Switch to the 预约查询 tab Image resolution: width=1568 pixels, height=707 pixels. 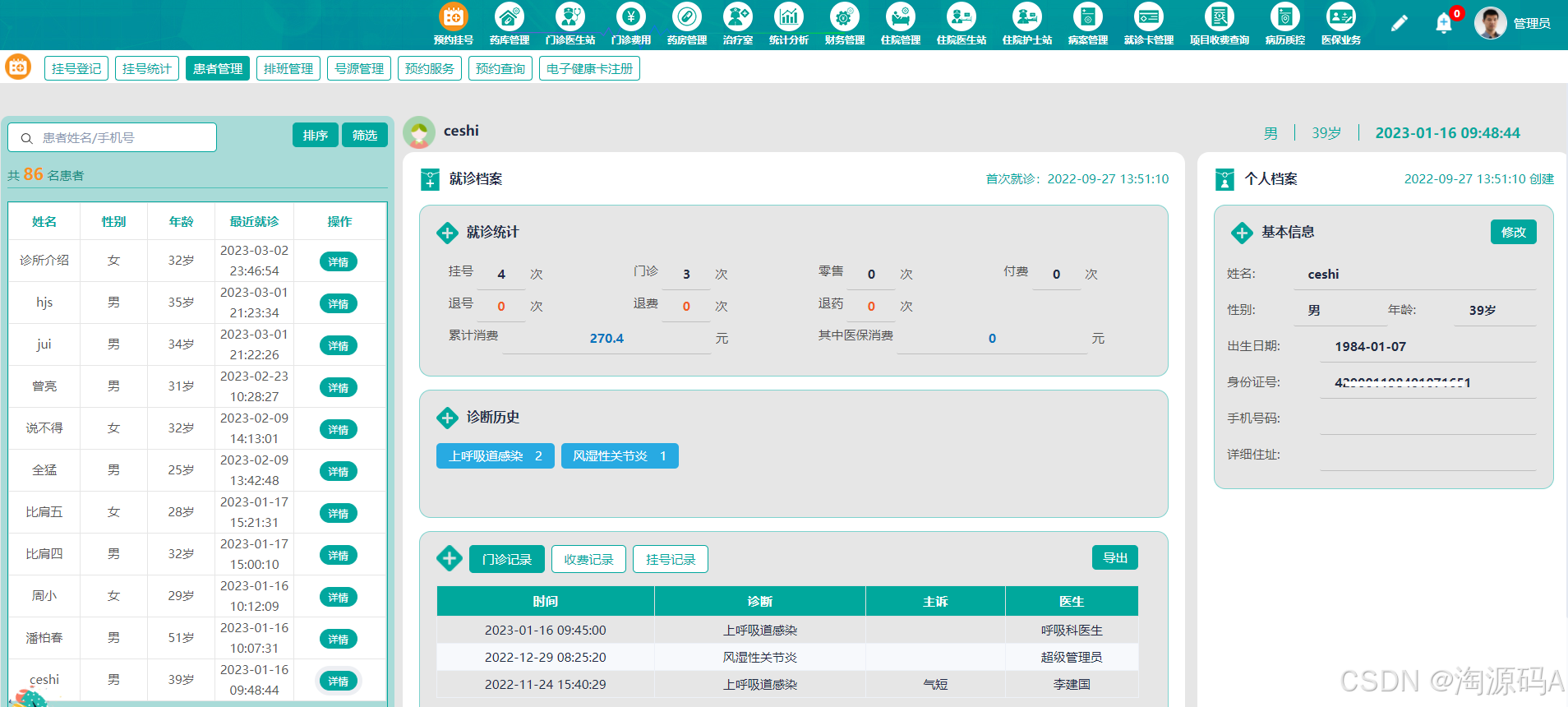[x=500, y=68]
